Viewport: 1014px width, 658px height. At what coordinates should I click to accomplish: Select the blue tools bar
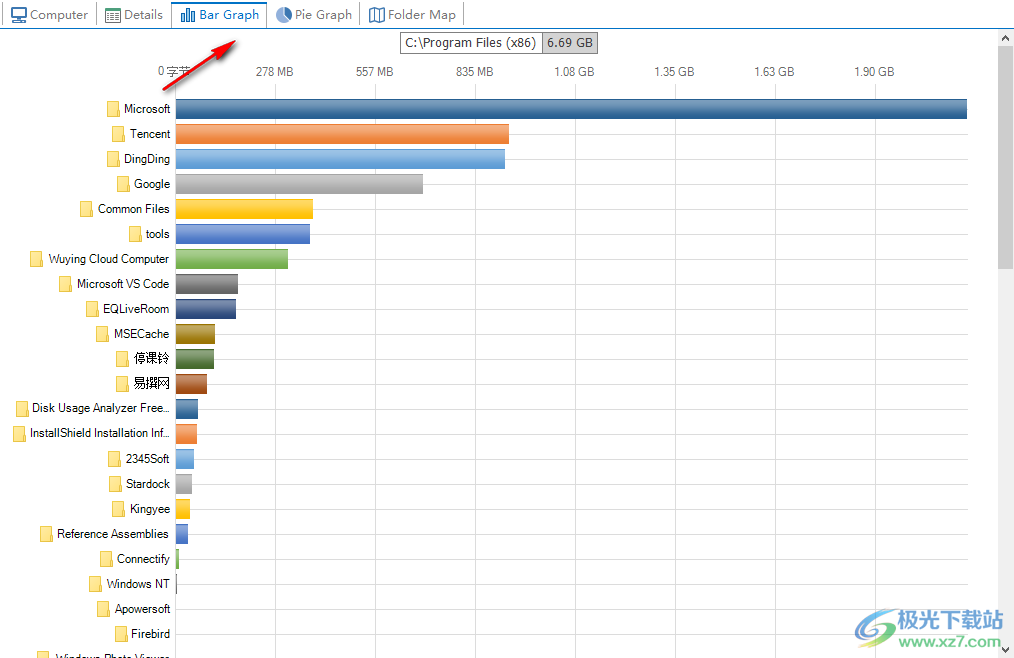tap(243, 234)
